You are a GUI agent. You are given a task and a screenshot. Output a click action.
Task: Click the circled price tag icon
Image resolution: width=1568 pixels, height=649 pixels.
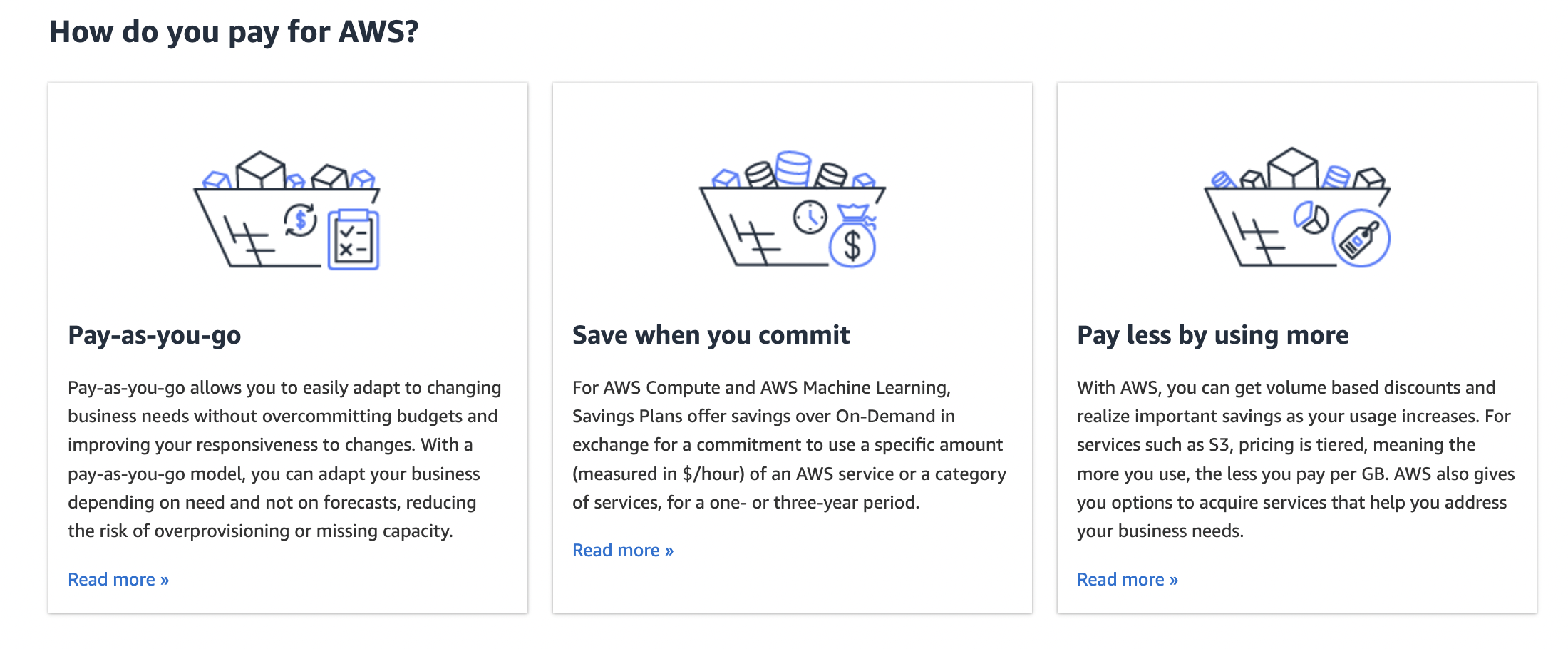click(1361, 238)
